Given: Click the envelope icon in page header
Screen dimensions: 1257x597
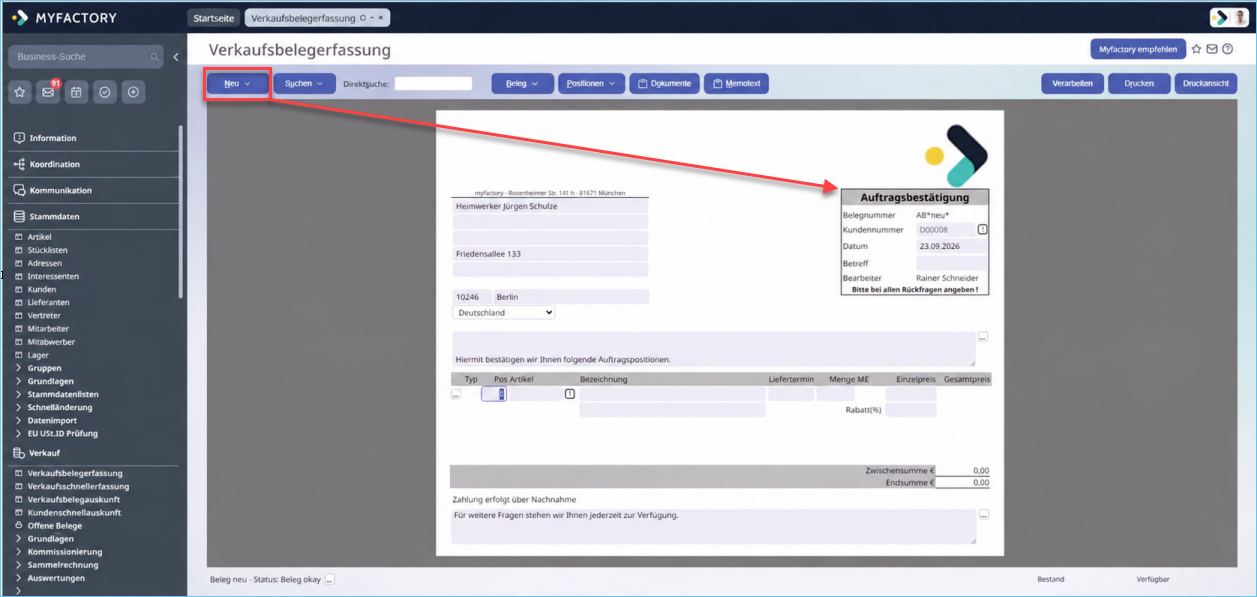Looking at the screenshot, I should coord(1212,49).
